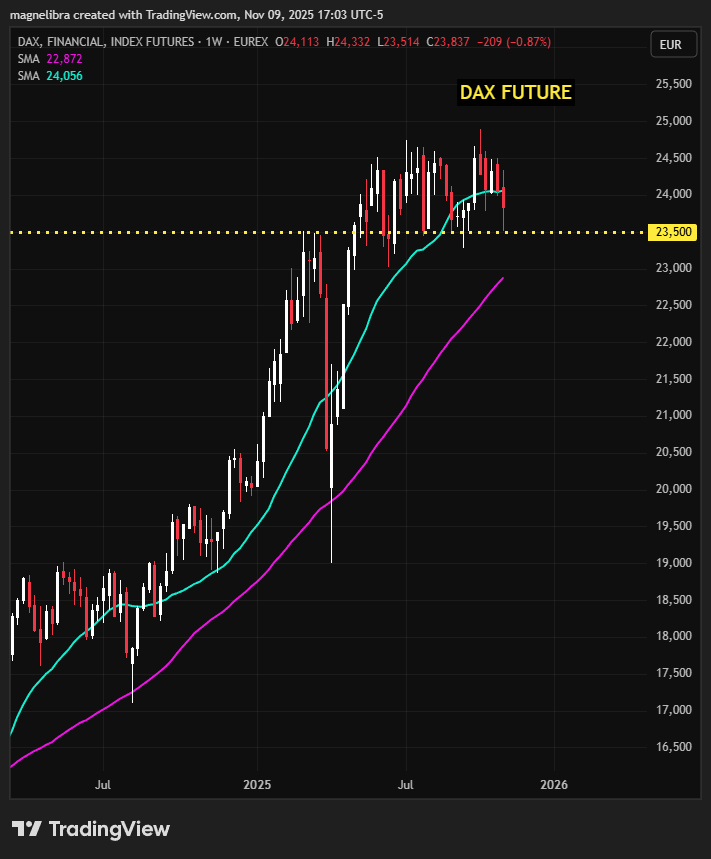Click the 18,000 price axis label
The height and width of the screenshot is (859, 711).
point(673,636)
